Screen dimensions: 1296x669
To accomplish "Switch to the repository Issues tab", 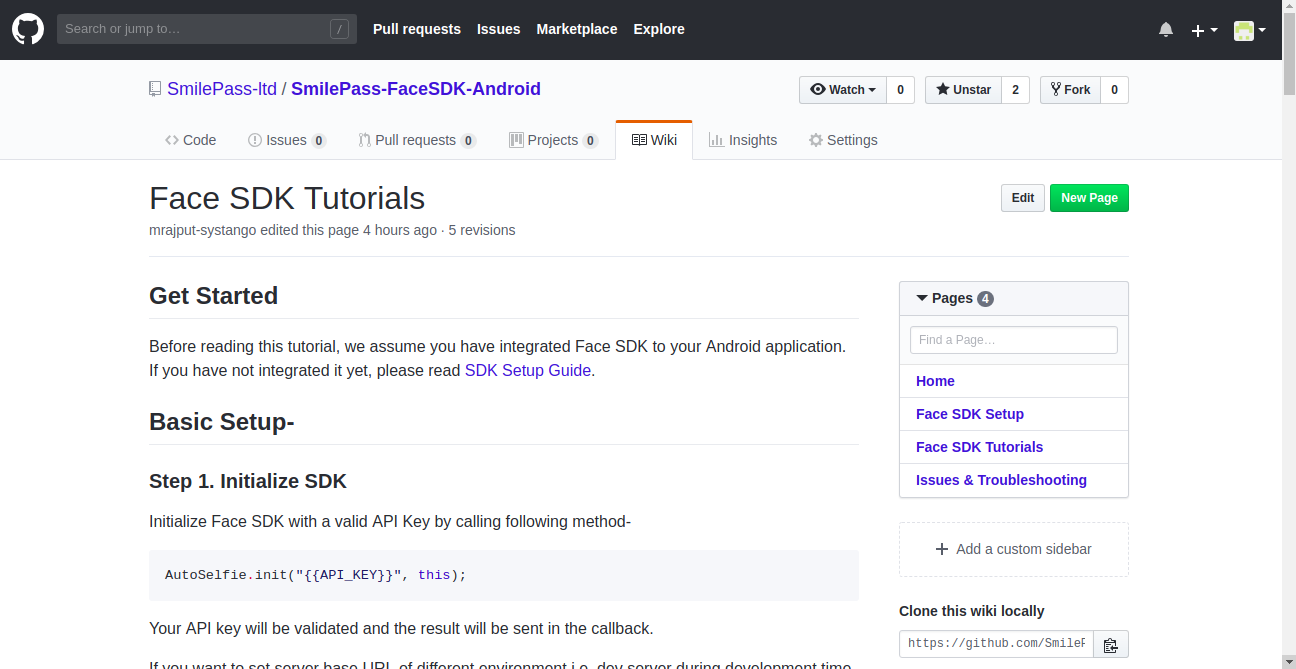I will [287, 140].
